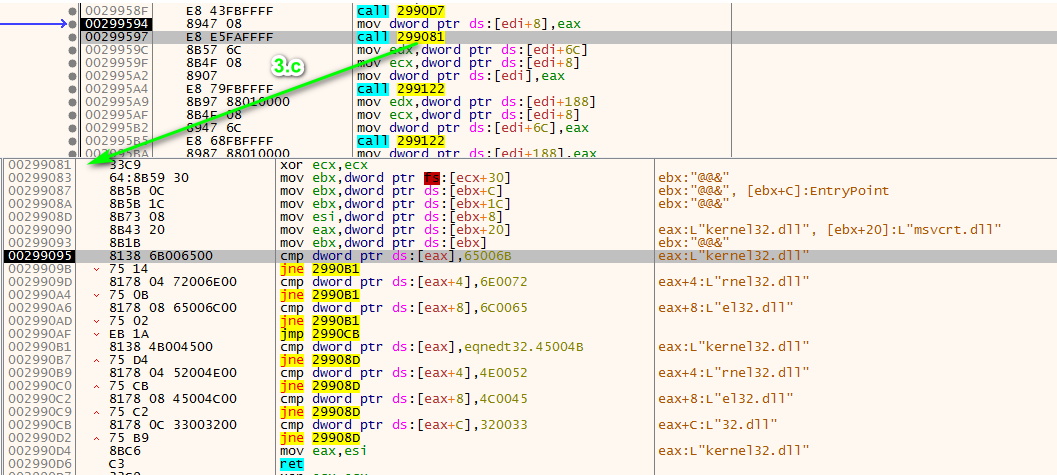Click bytes '8138 6B006500'
This screenshot has height=475, width=1057.
pos(161,255)
